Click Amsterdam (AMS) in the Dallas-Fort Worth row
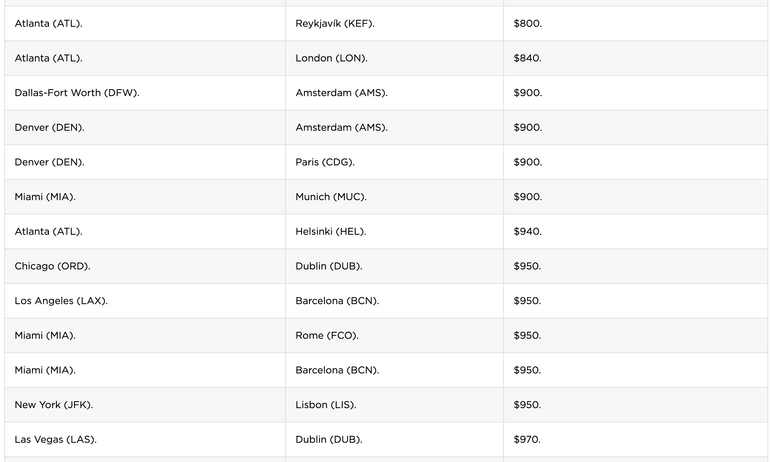This screenshot has height=462, width=770. (341, 93)
